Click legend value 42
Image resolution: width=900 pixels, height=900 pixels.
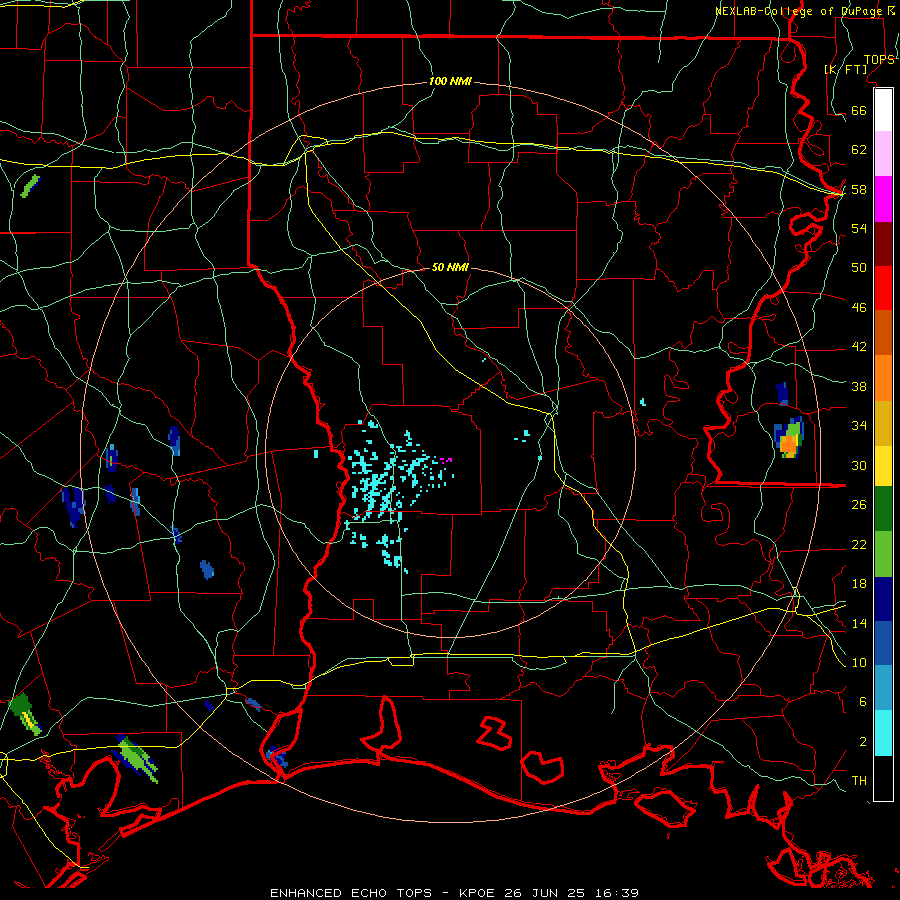tap(859, 346)
